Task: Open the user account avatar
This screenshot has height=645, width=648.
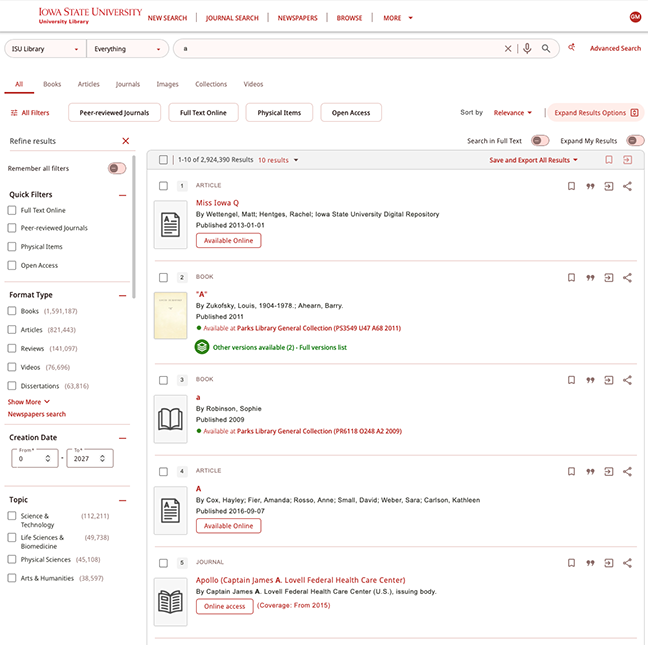Action: (635, 17)
